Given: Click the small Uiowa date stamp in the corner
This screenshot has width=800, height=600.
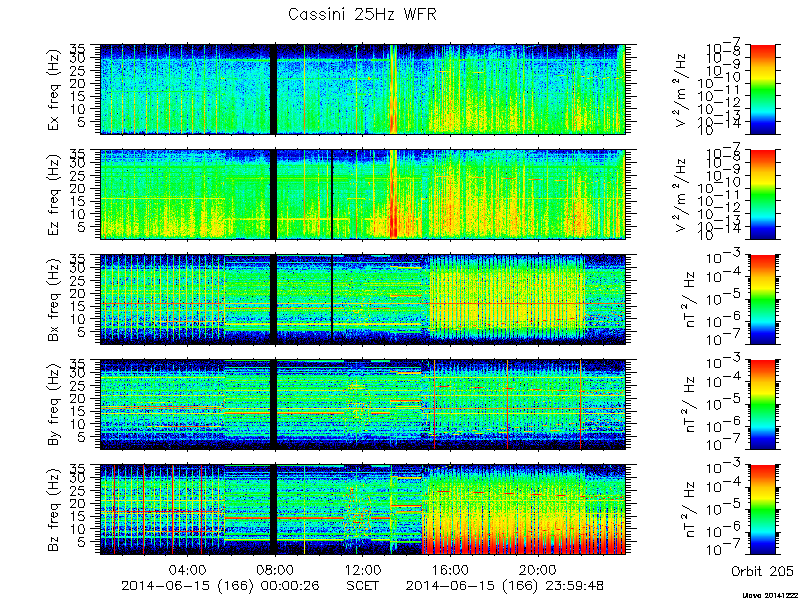Looking at the screenshot, I should point(770,595).
